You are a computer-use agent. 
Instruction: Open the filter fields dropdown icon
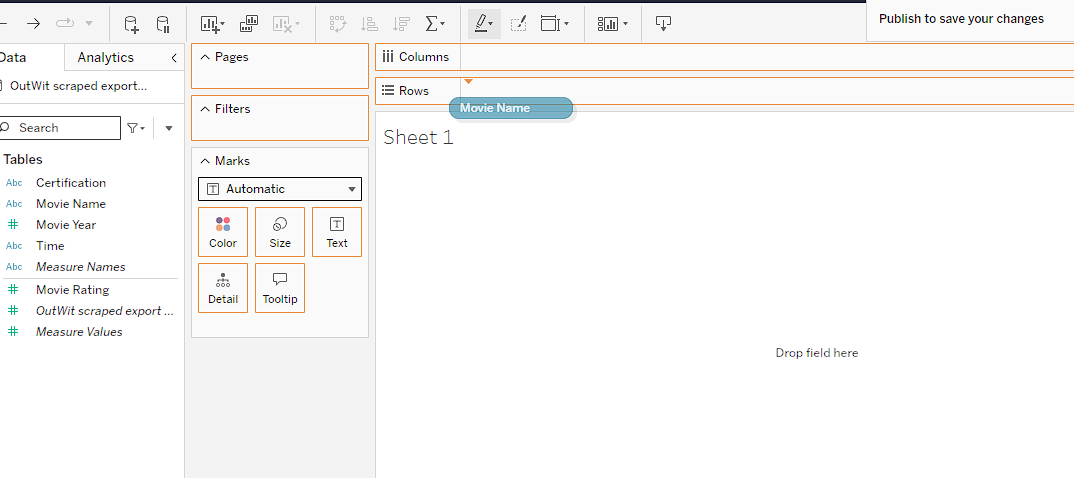coord(135,128)
